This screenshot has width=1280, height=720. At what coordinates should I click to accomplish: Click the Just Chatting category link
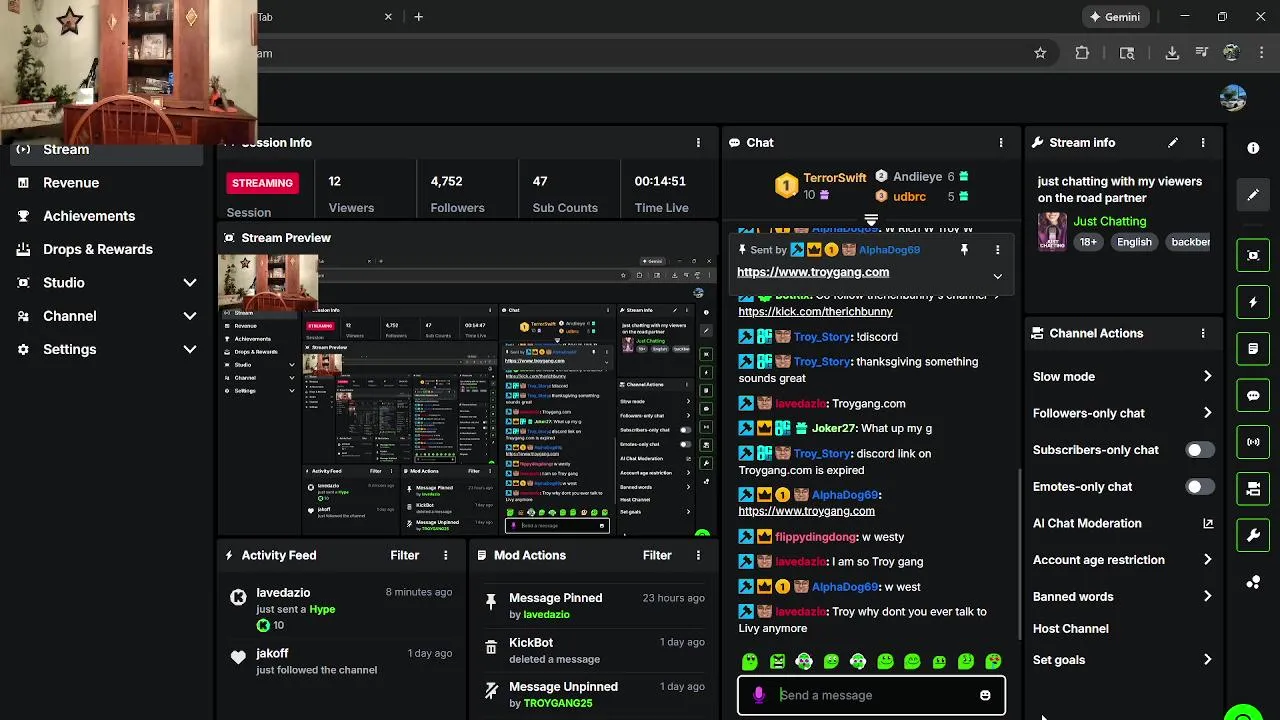1110,222
